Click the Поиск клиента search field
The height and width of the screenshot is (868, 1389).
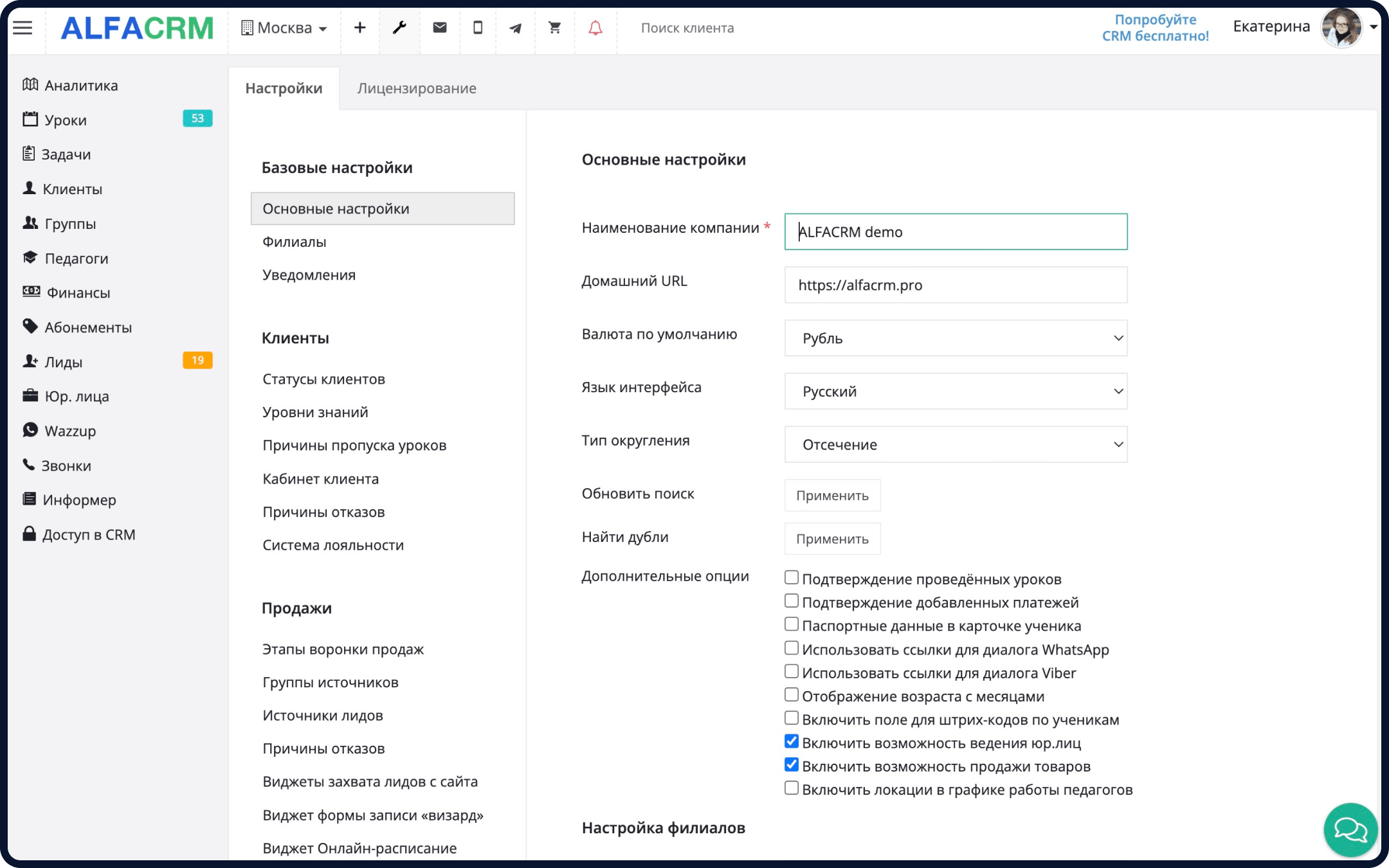[x=688, y=28]
